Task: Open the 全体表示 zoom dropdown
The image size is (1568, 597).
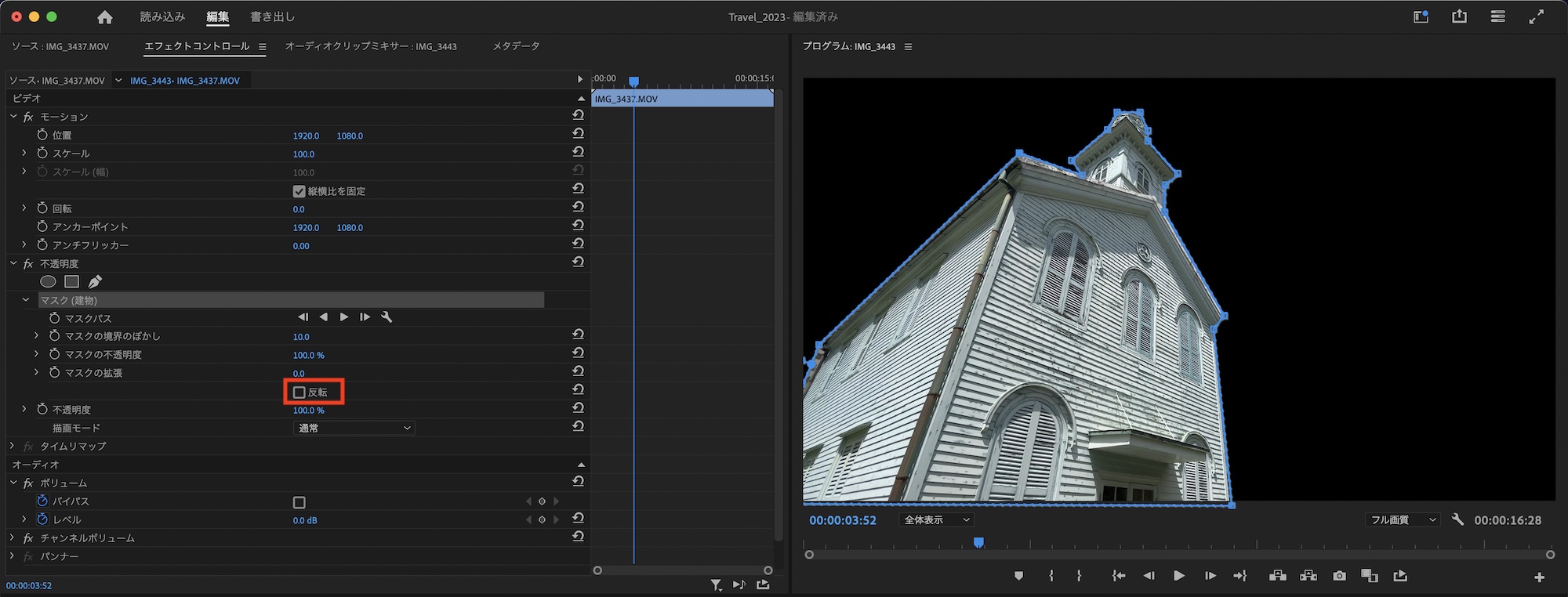Action: pos(936,520)
